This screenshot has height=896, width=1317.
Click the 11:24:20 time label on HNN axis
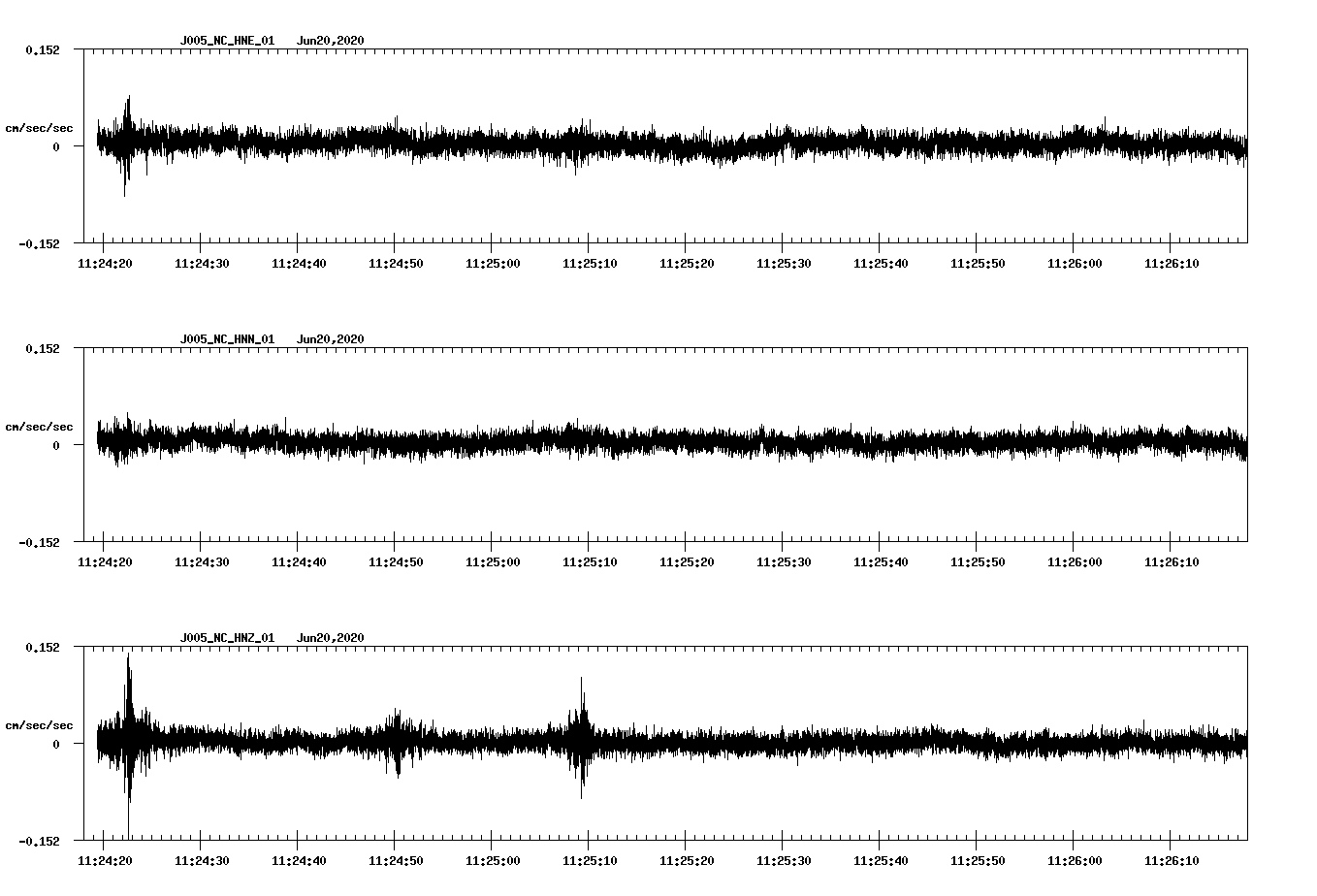tap(105, 562)
